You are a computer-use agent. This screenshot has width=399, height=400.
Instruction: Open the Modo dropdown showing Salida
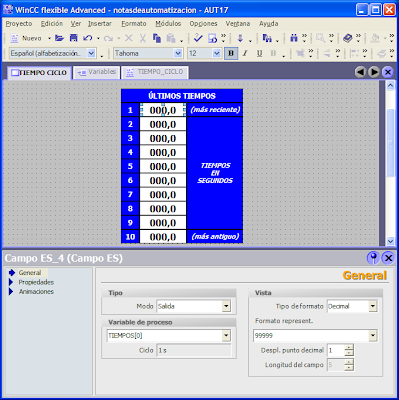pos(226,306)
